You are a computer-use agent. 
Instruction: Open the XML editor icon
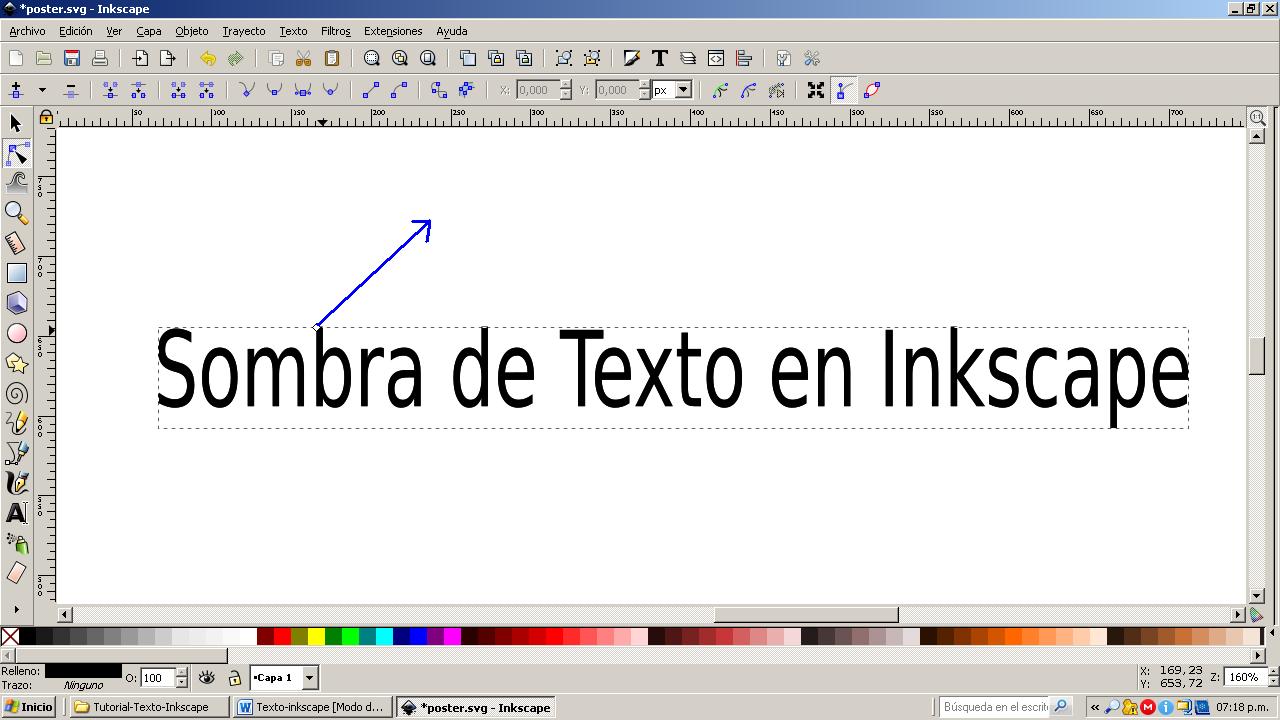716,58
